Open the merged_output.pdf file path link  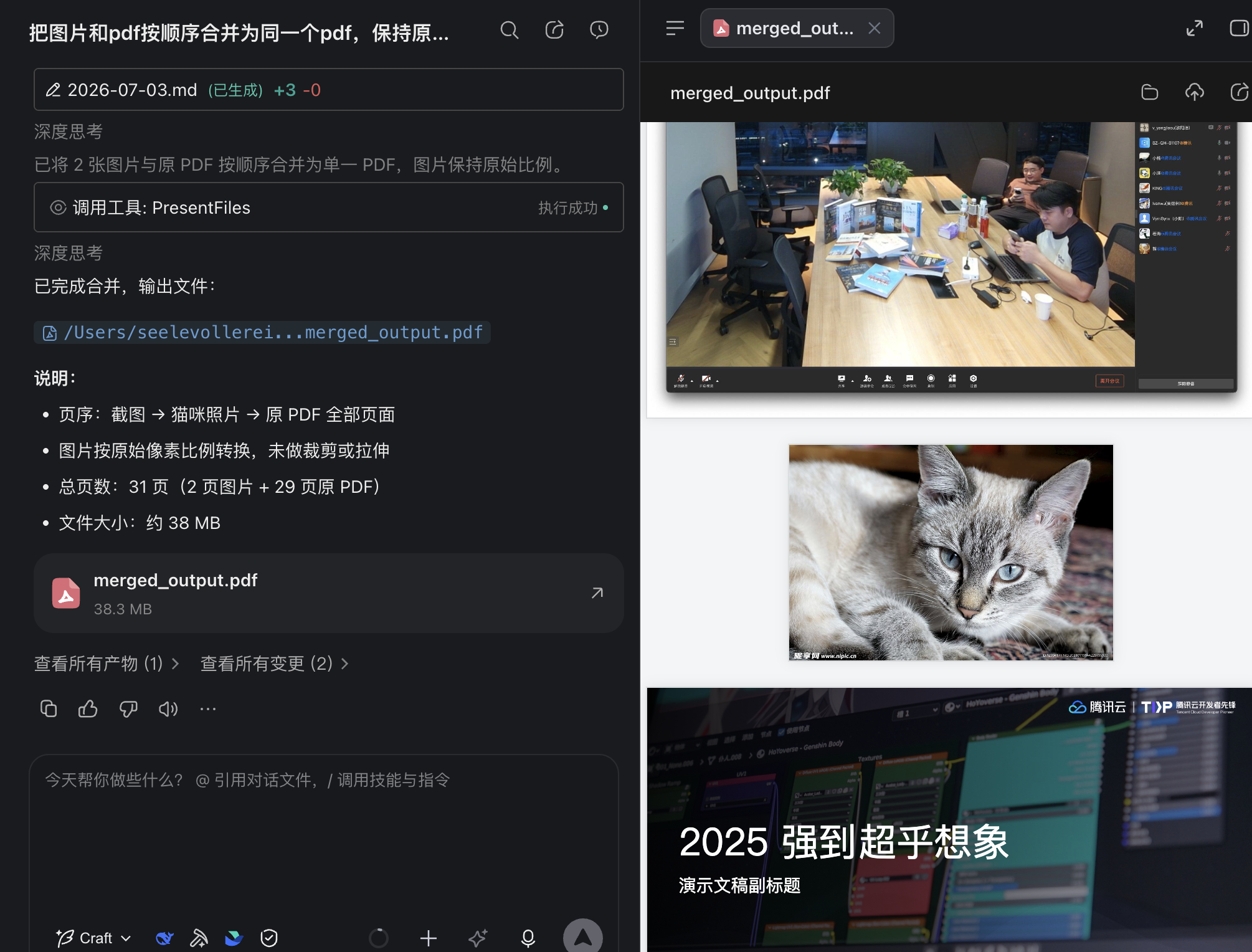(x=262, y=333)
